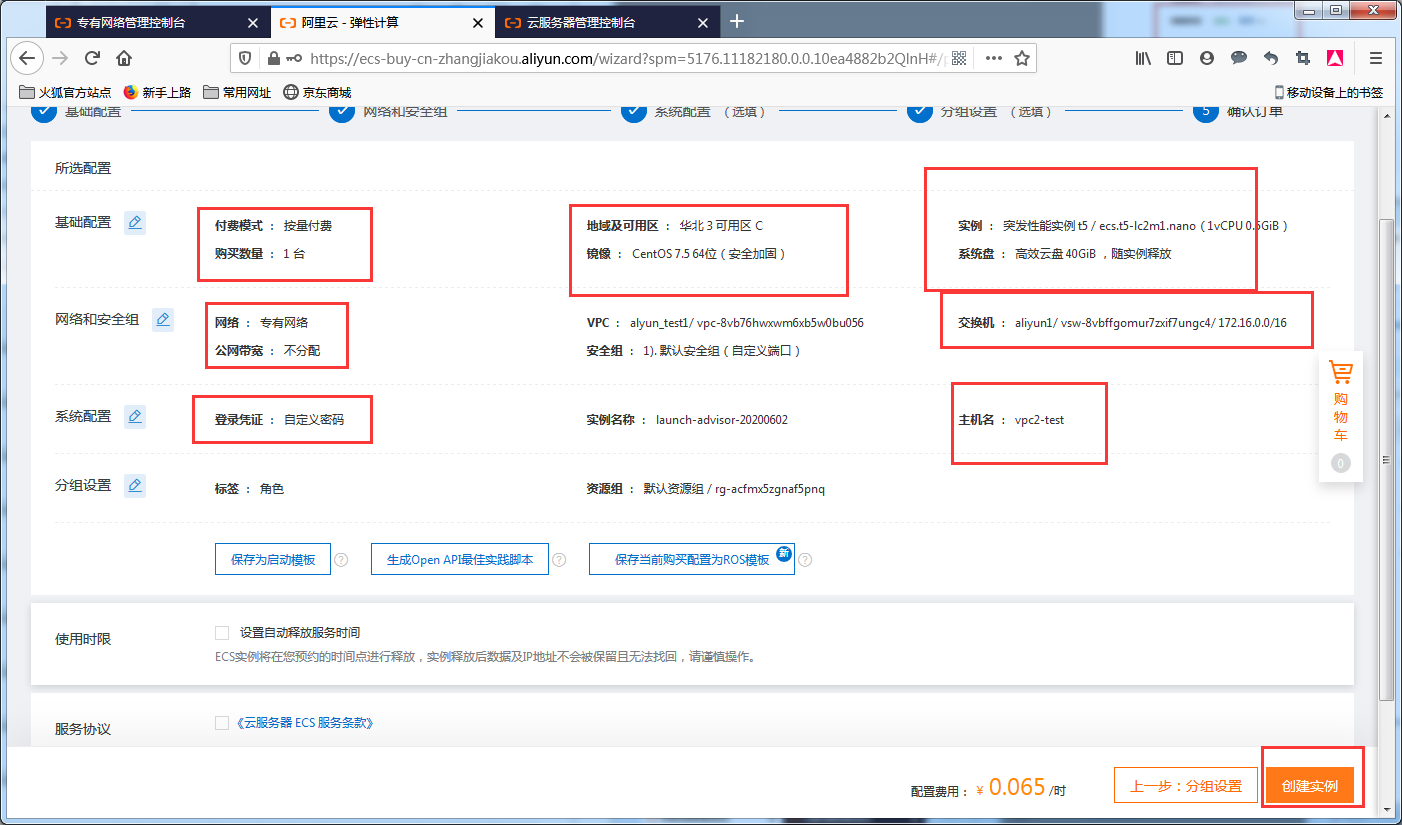Go back with 上一步：分组设置 button
Image resolution: width=1402 pixels, height=825 pixels.
[1185, 786]
